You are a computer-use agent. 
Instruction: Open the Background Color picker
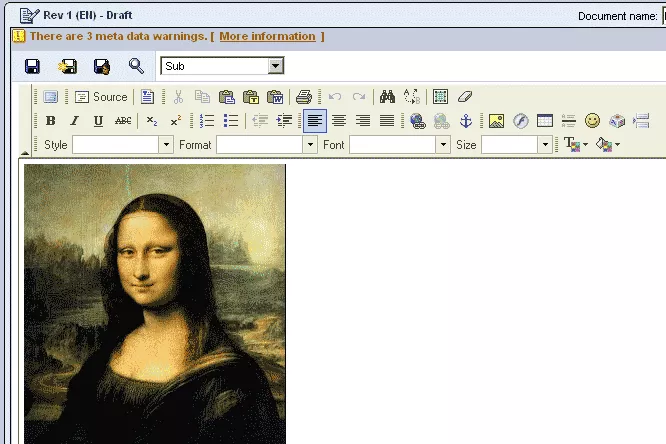point(608,144)
